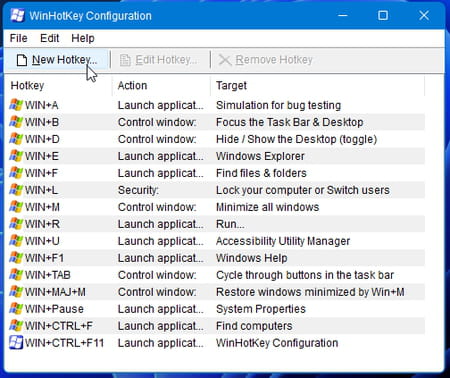Screen dimensions: 450x378
Task: Click 'Control window:' action in WIN+TAB row
Action: tap(157, 275)
